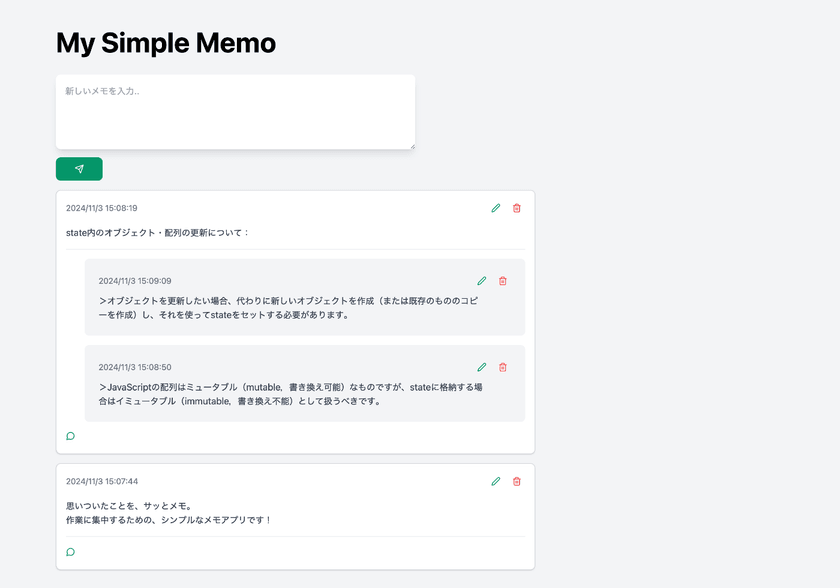Edit the memo timestamped 15:08:19
This screenshot has height=588, width=840.
495,208
